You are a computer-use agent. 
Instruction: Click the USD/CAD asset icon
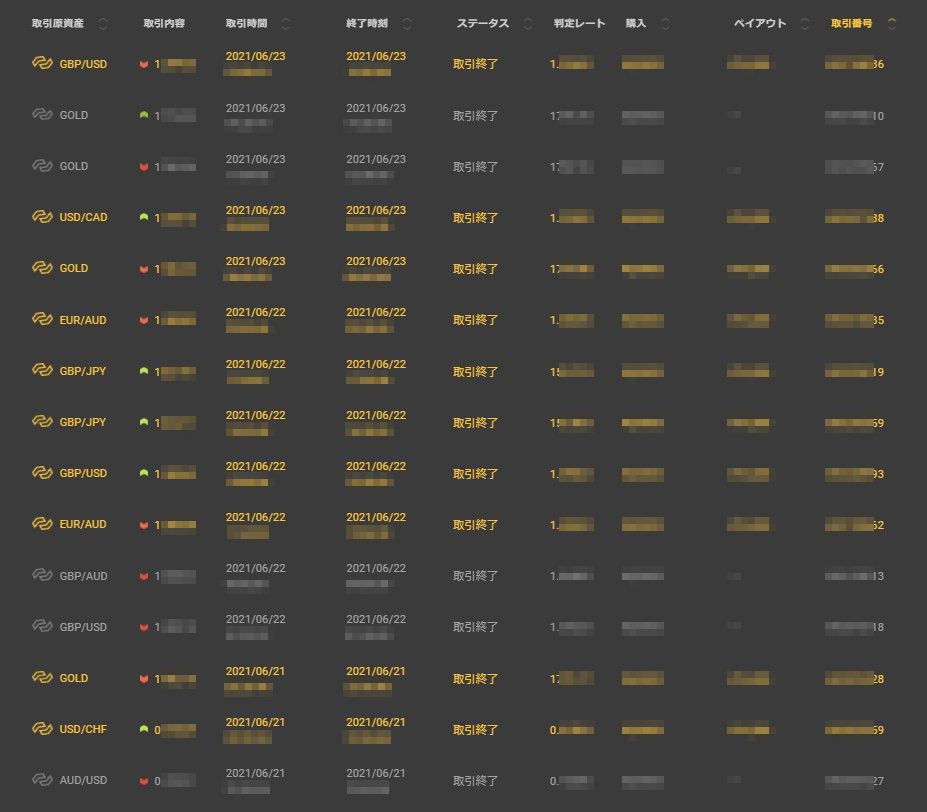pyautogui.click(x=42, y=217)
